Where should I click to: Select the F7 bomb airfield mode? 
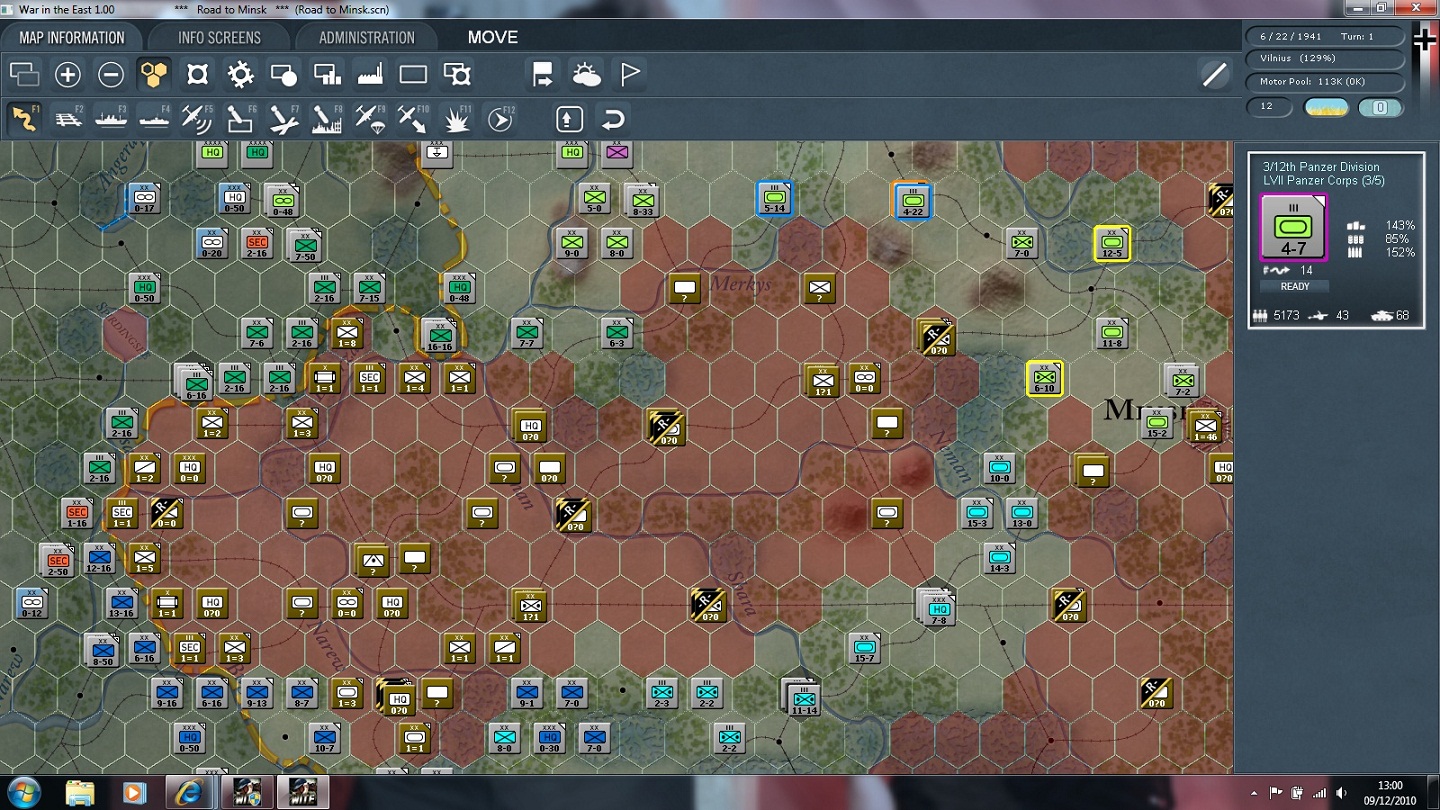point(284,119)
